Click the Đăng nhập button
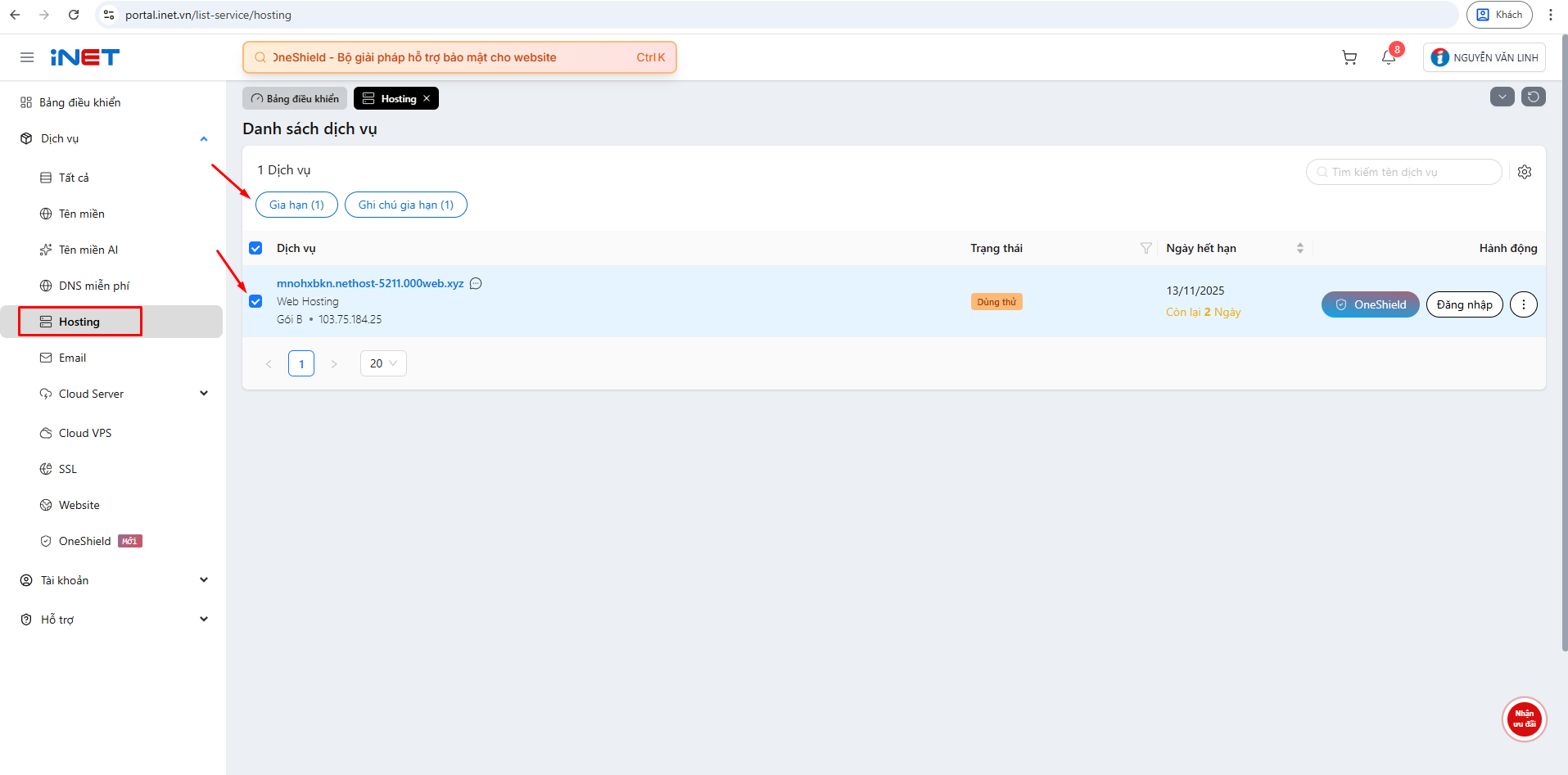Viewport: 1568px width, 775px height. [x=1465, y=304]
